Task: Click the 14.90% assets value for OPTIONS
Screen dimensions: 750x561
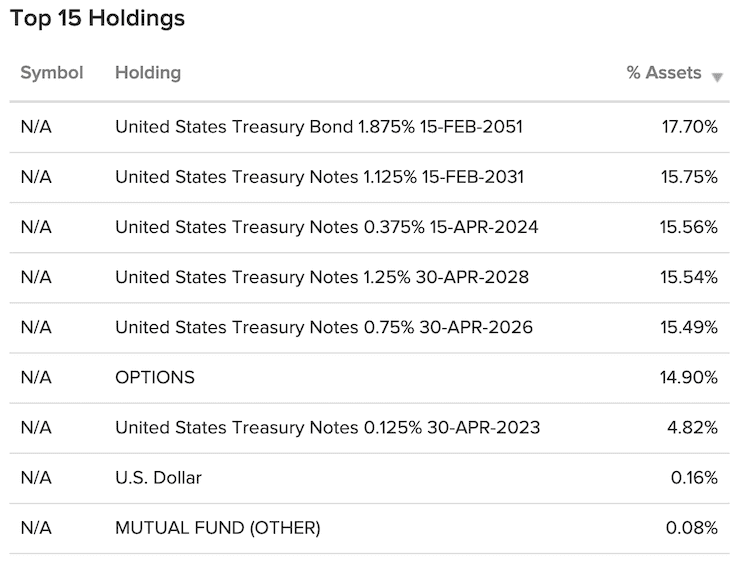Action: click(x=689, y=377)
